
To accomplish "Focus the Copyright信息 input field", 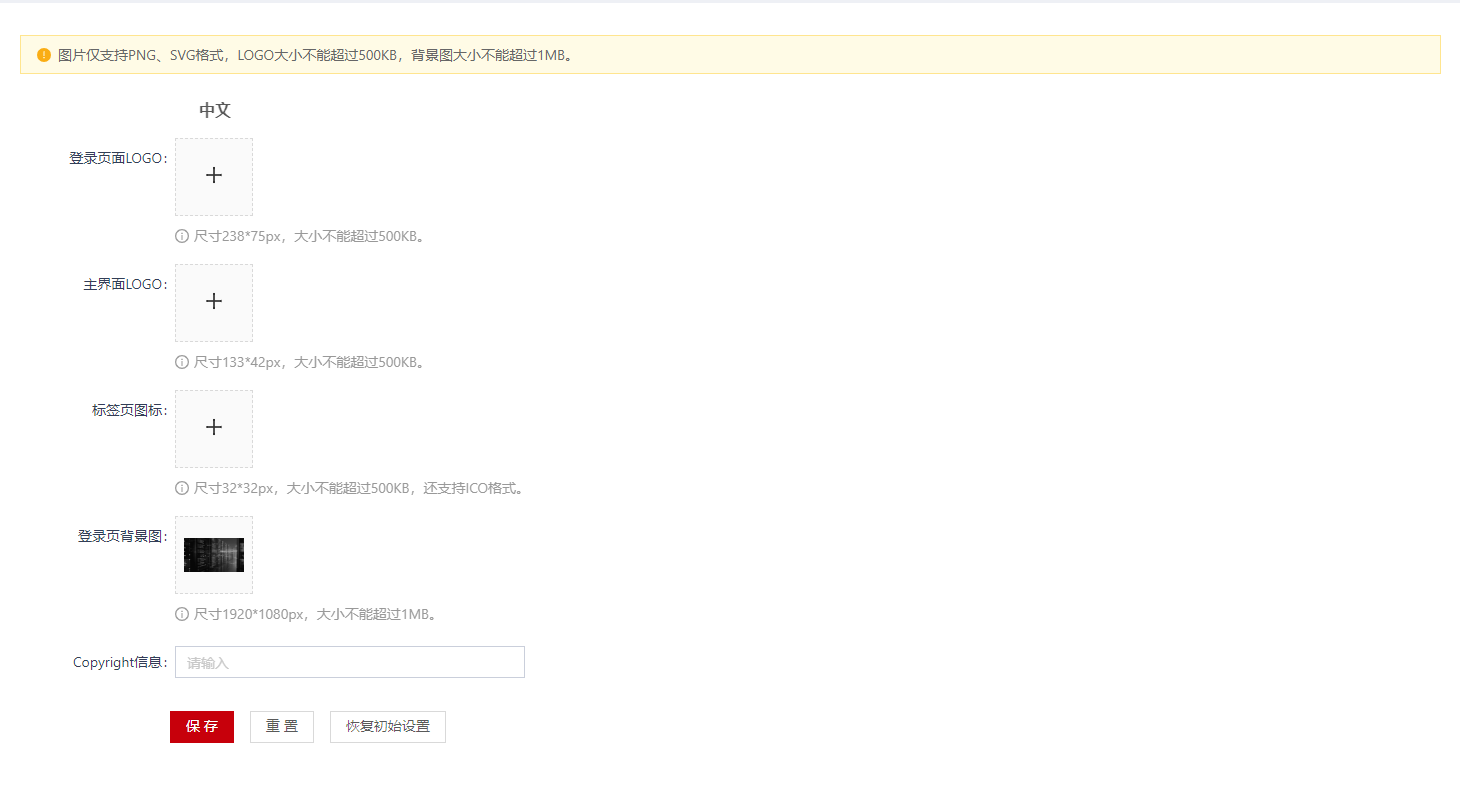I will [x=350, y=662].
